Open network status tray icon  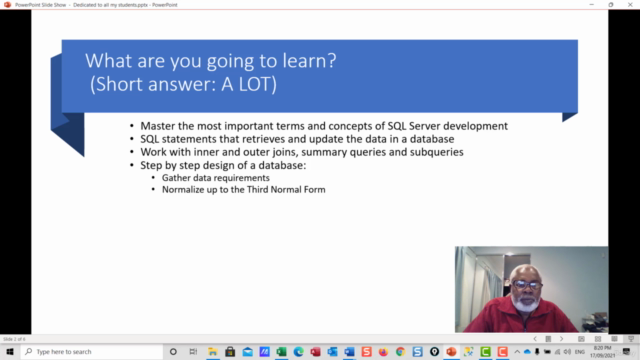click(558, 351)
